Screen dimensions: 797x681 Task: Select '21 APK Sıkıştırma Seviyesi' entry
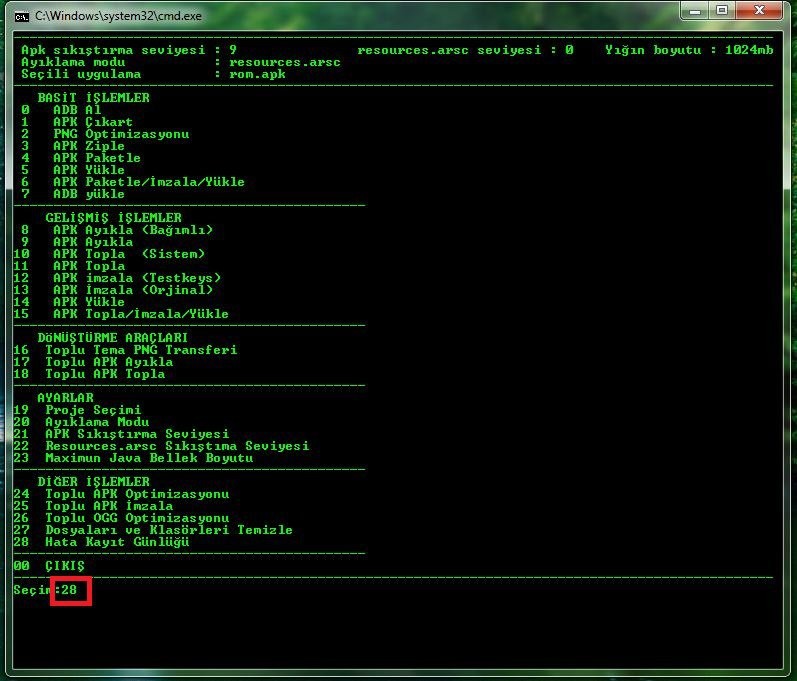click(121, 434)
